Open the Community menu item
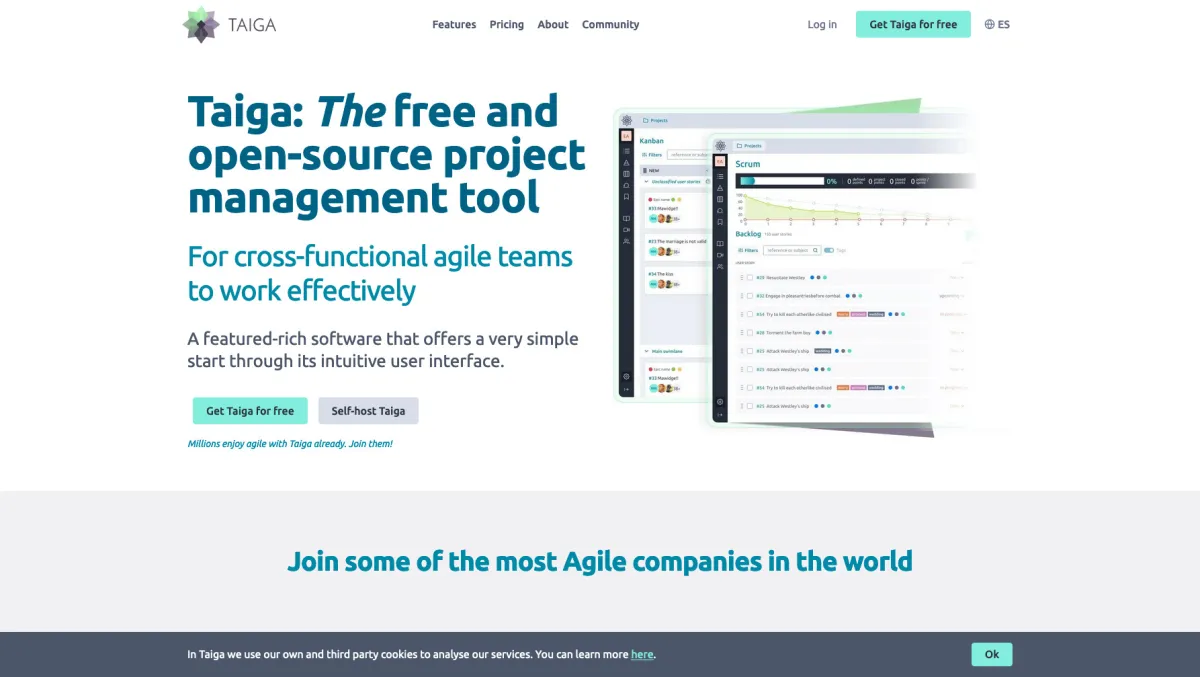Image resolution: width=1200 pixels, height=677 pixels. 611,24
